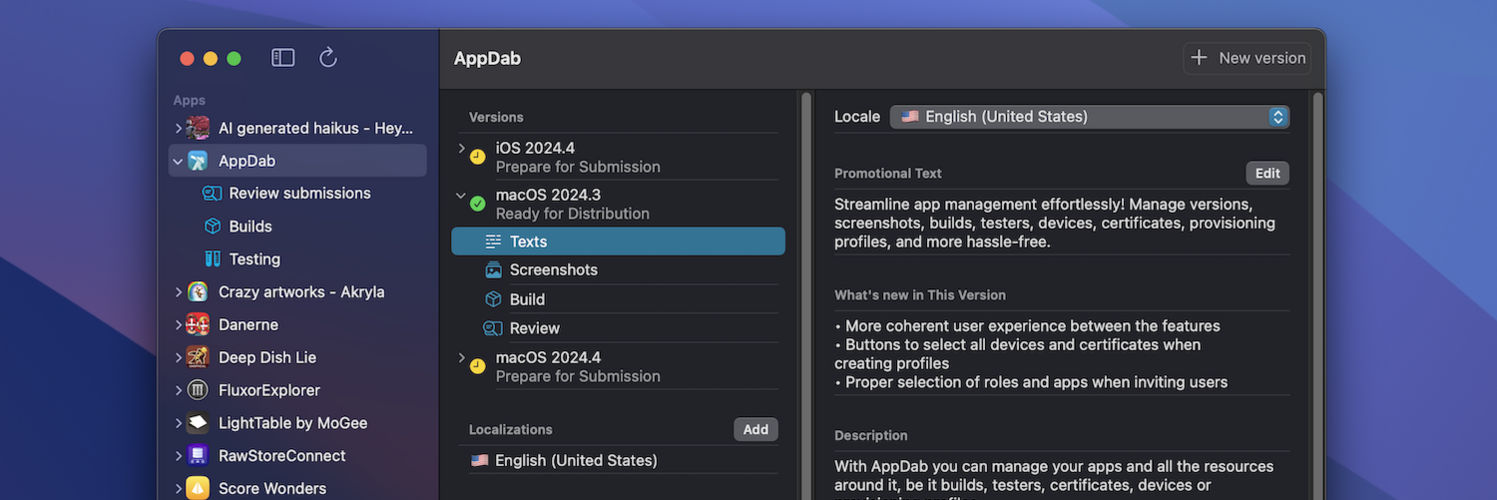Click the Builds cube icon in sidebar
This screenshot has width=1497, height=500.
(212, 226)
